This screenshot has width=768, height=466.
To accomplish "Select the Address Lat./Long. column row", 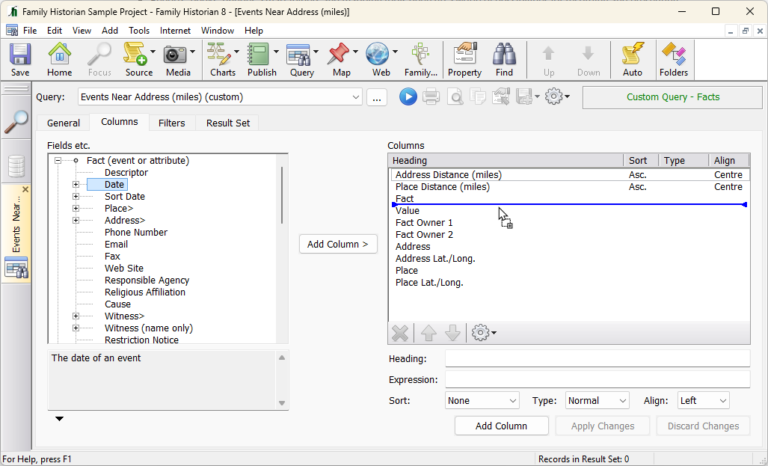I will 571,258.
